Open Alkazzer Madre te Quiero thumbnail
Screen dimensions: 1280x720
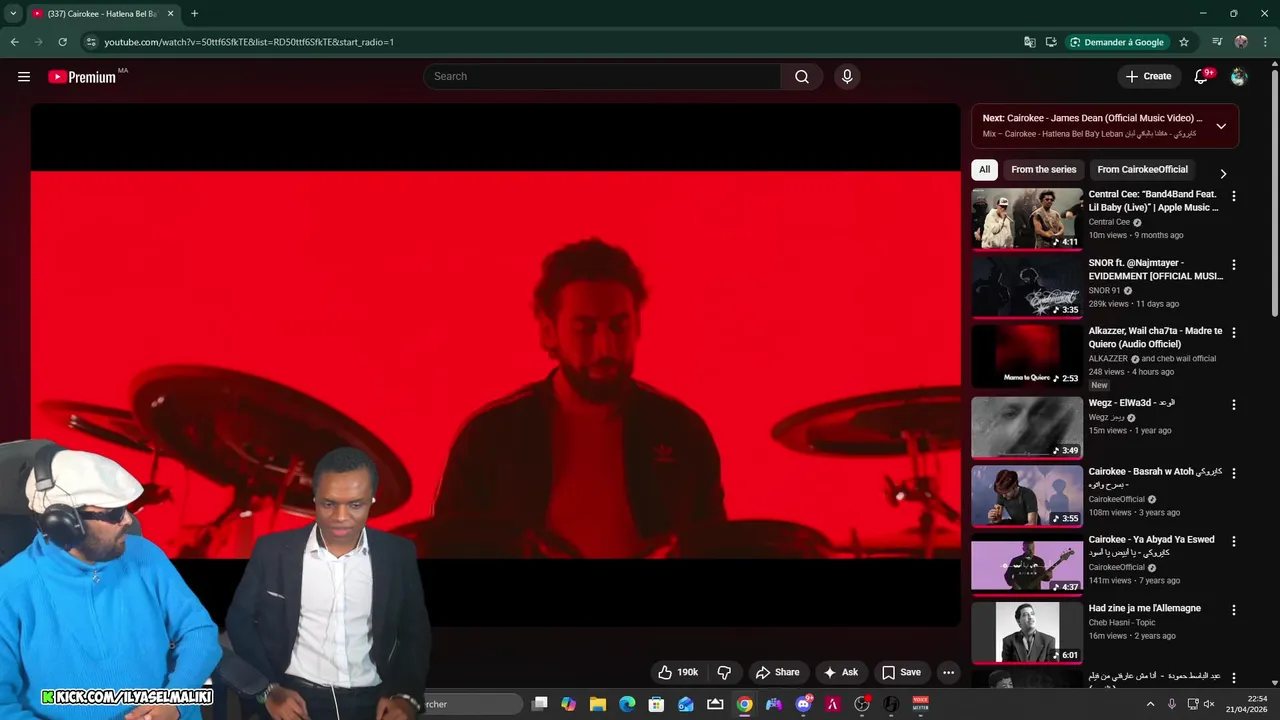pos(1027,355)
